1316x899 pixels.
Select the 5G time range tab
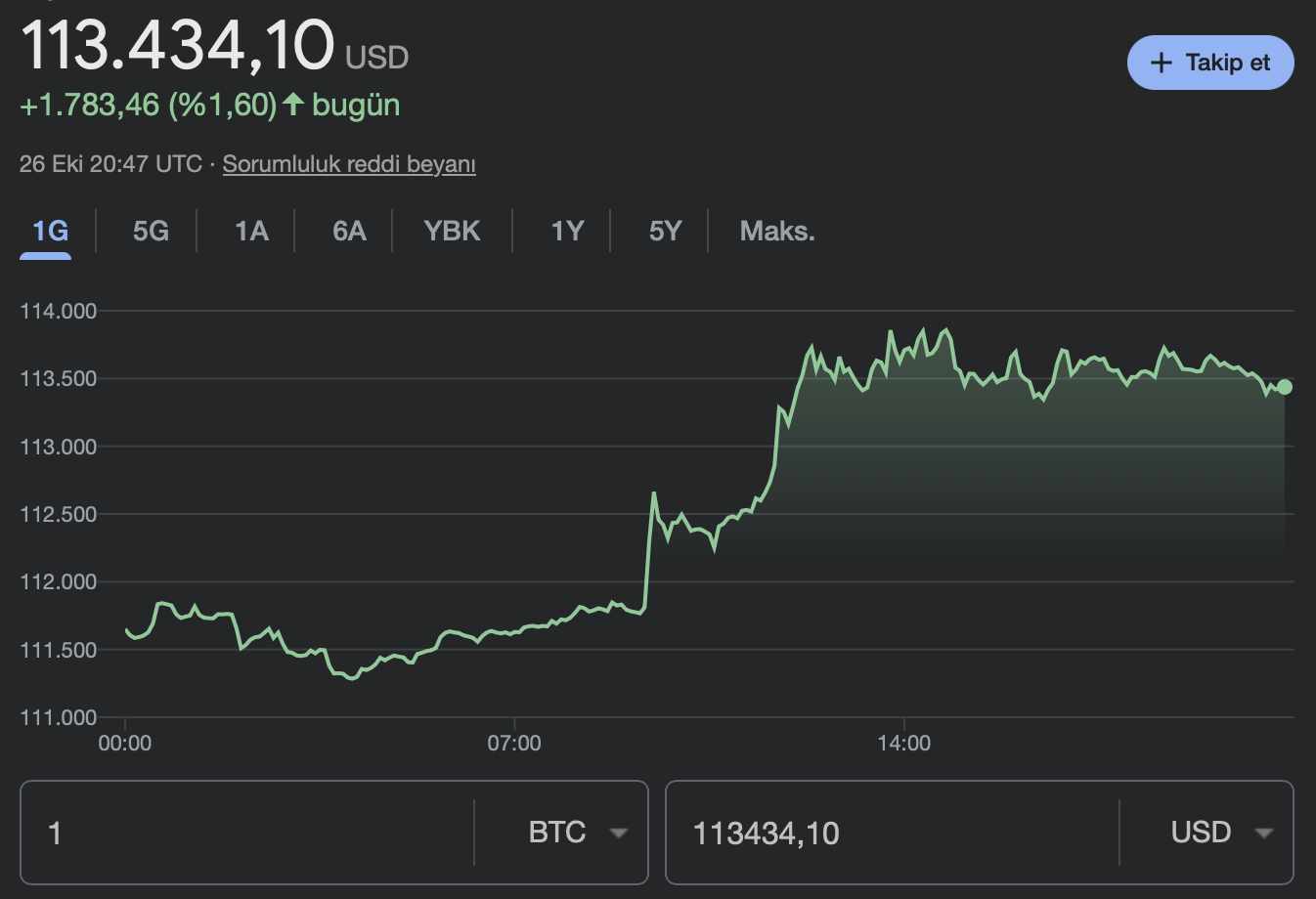pyautogui.click(x=151, y=232)
